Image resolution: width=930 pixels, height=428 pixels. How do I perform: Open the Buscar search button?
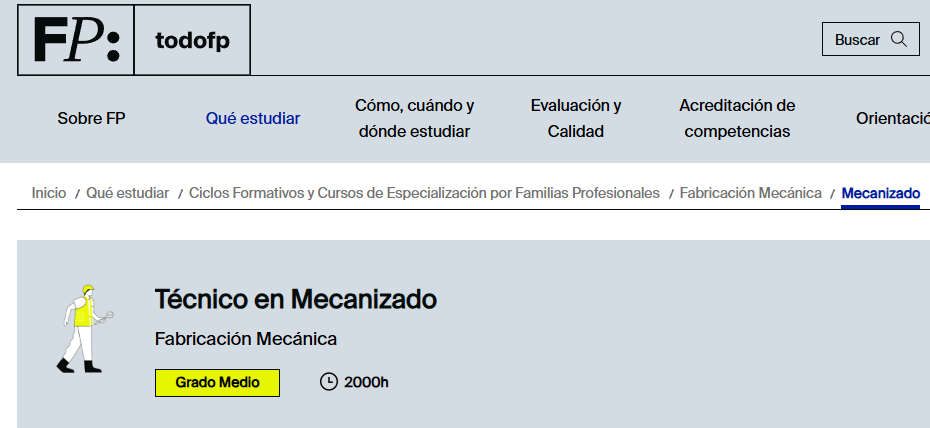[870, 40]
